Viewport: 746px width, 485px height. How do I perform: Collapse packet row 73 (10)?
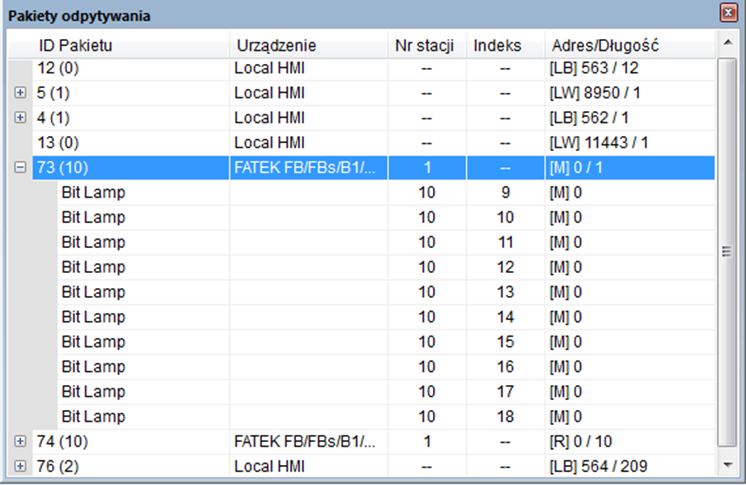click(x=20, y=167)
